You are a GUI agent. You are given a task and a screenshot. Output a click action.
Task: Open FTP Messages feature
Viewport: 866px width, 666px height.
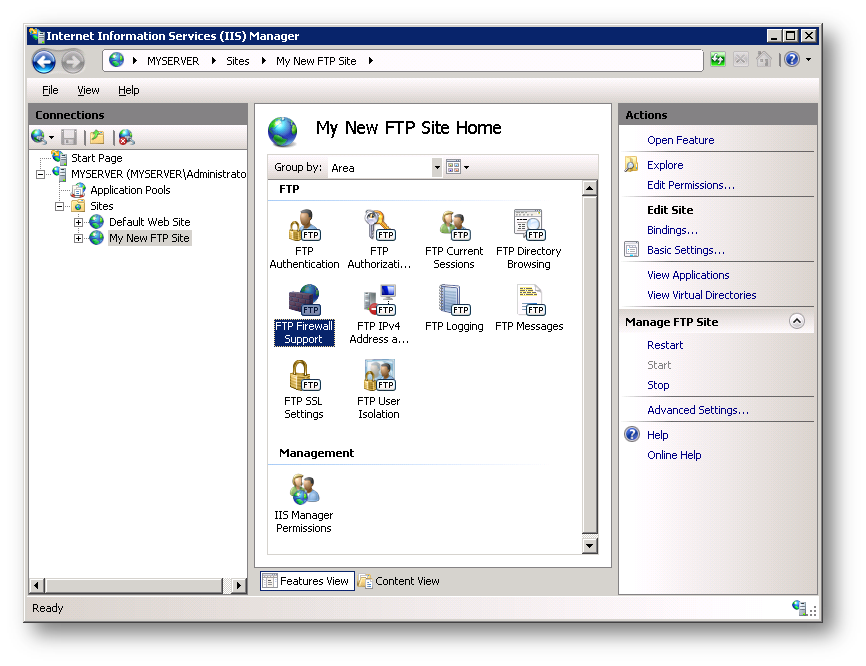click(x=529, y=308)
